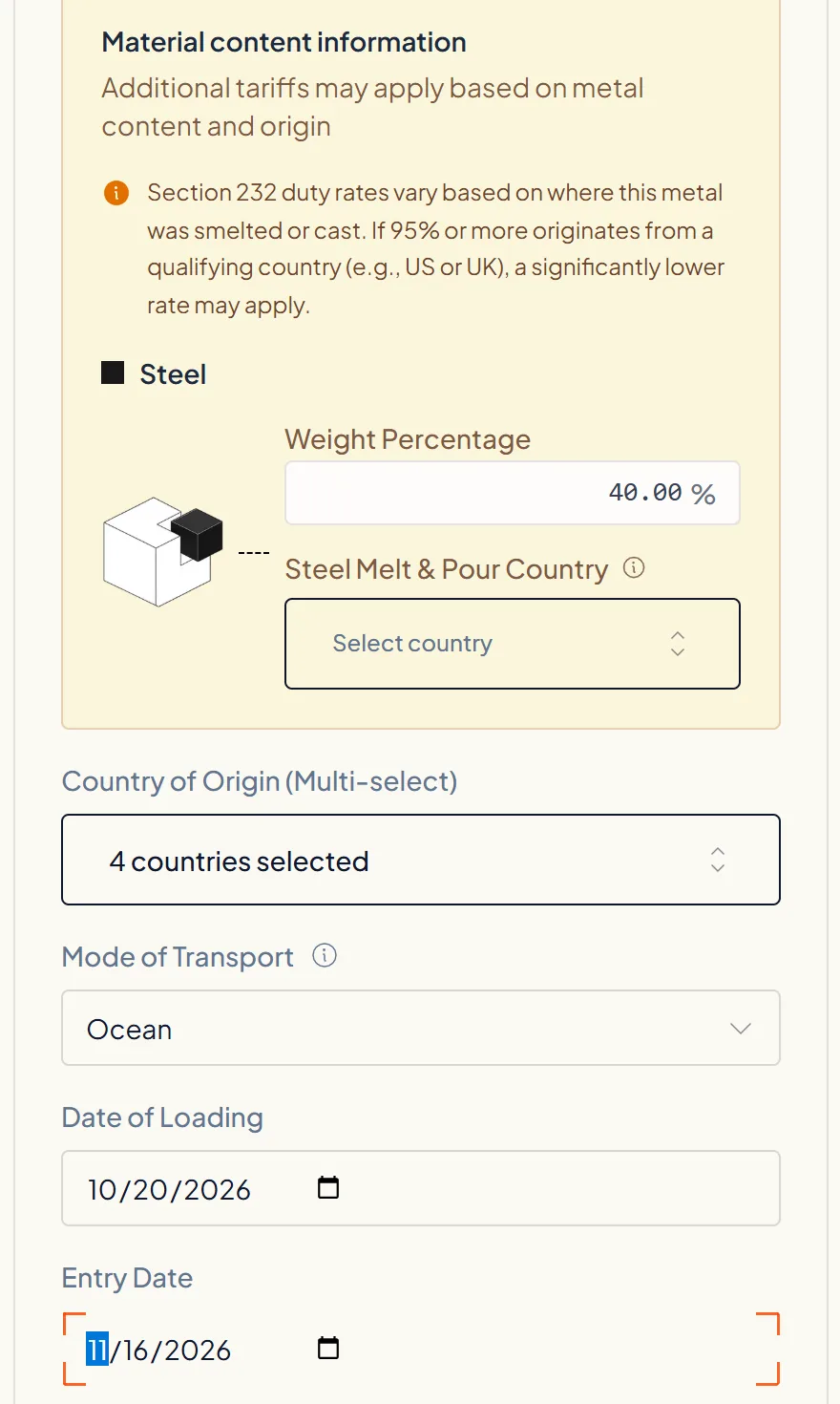The height and width of the screenshot is (1404, 840).
Task: Open the calendar picker icon for Entry Date
Action: (328, 1349)
